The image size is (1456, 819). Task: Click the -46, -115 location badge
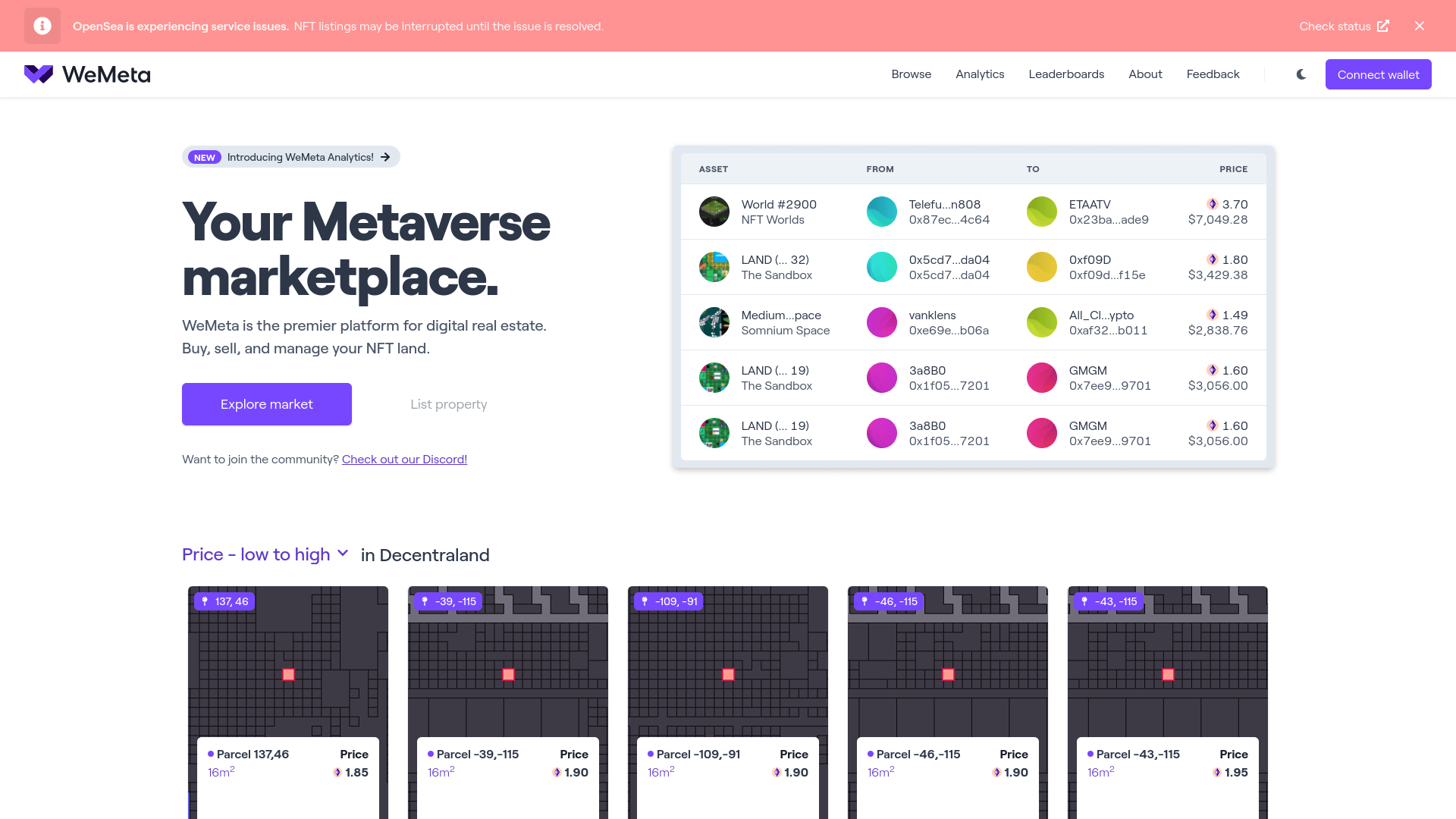(x=889, y=601)
